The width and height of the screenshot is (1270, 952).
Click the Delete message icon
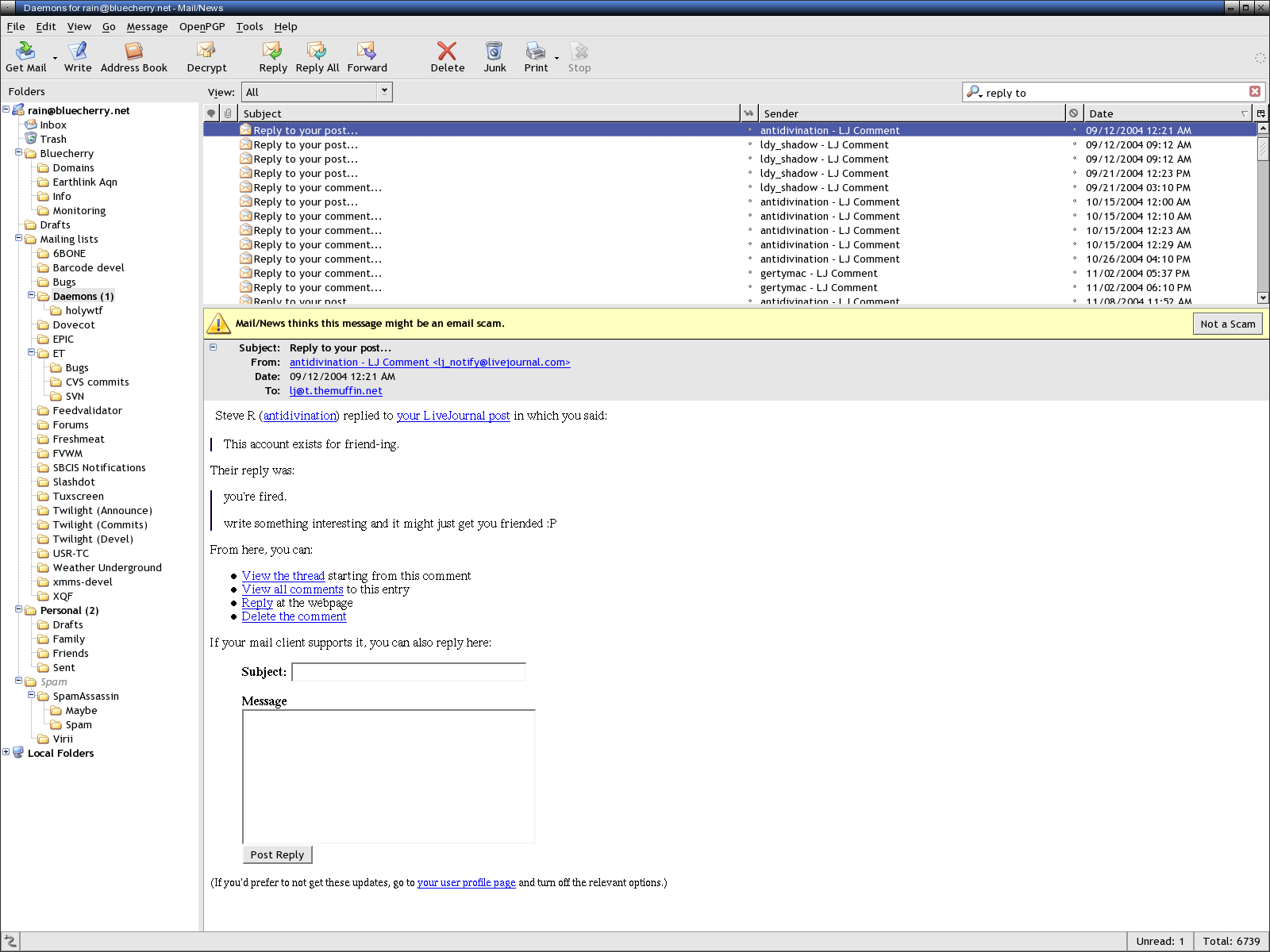(447, 51)
